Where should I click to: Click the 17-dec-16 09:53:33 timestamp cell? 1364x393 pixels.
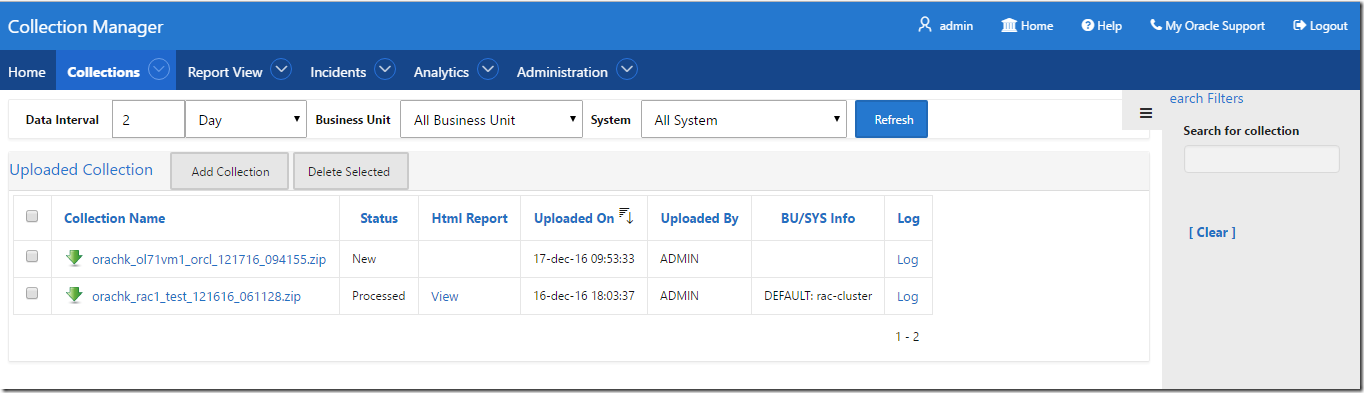[x=585, y=259]
